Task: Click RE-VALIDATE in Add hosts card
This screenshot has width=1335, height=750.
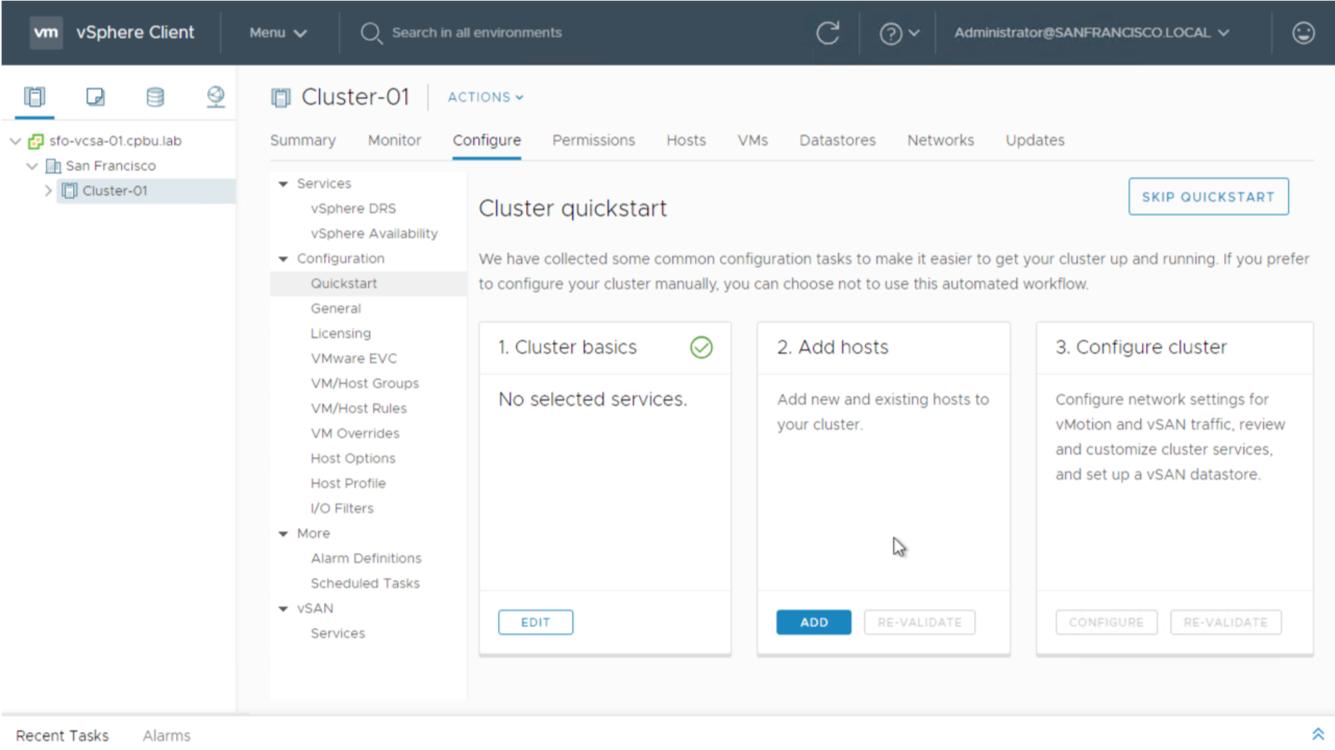Action: (919, 622)
